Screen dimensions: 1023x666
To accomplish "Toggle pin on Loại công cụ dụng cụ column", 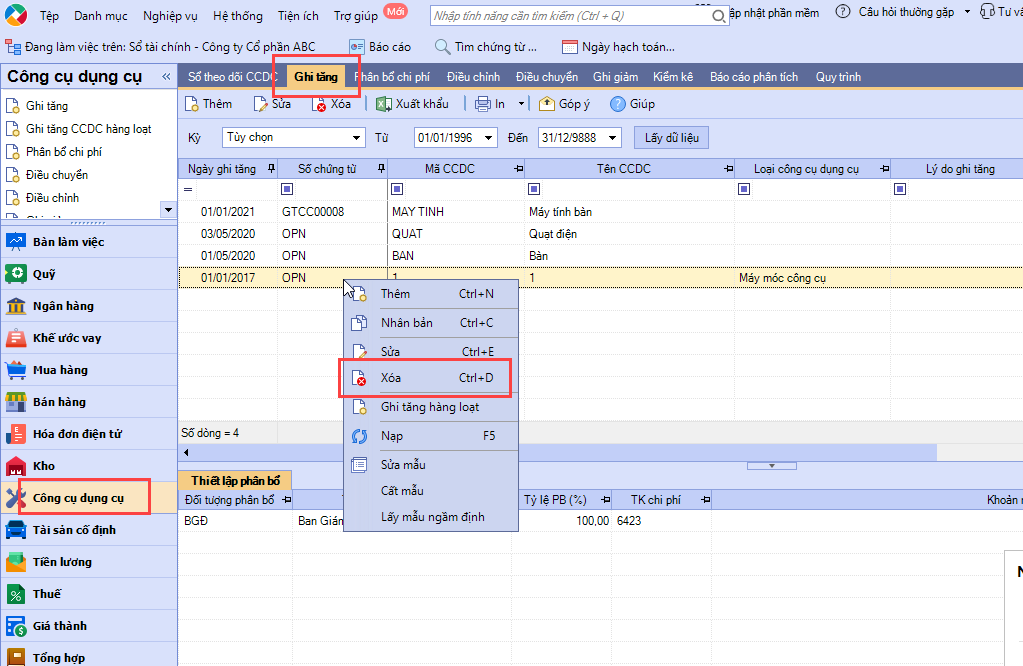I will (885, 169).
